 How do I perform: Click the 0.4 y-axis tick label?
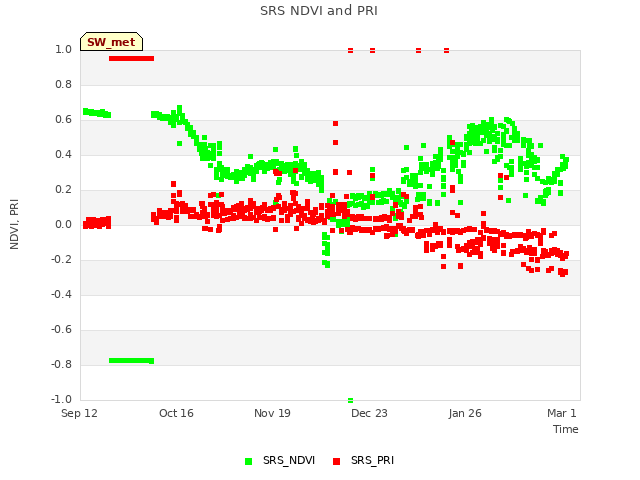click(x=63, y=155)
